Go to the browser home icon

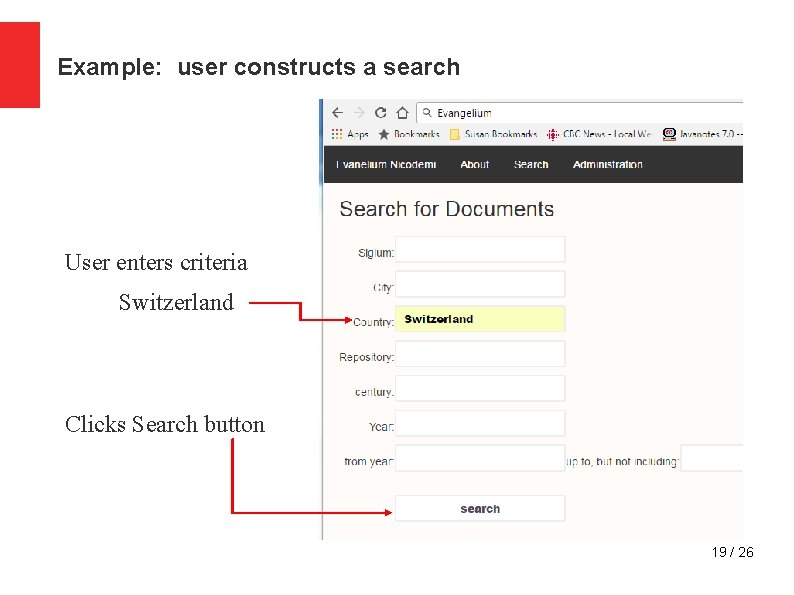403,112
